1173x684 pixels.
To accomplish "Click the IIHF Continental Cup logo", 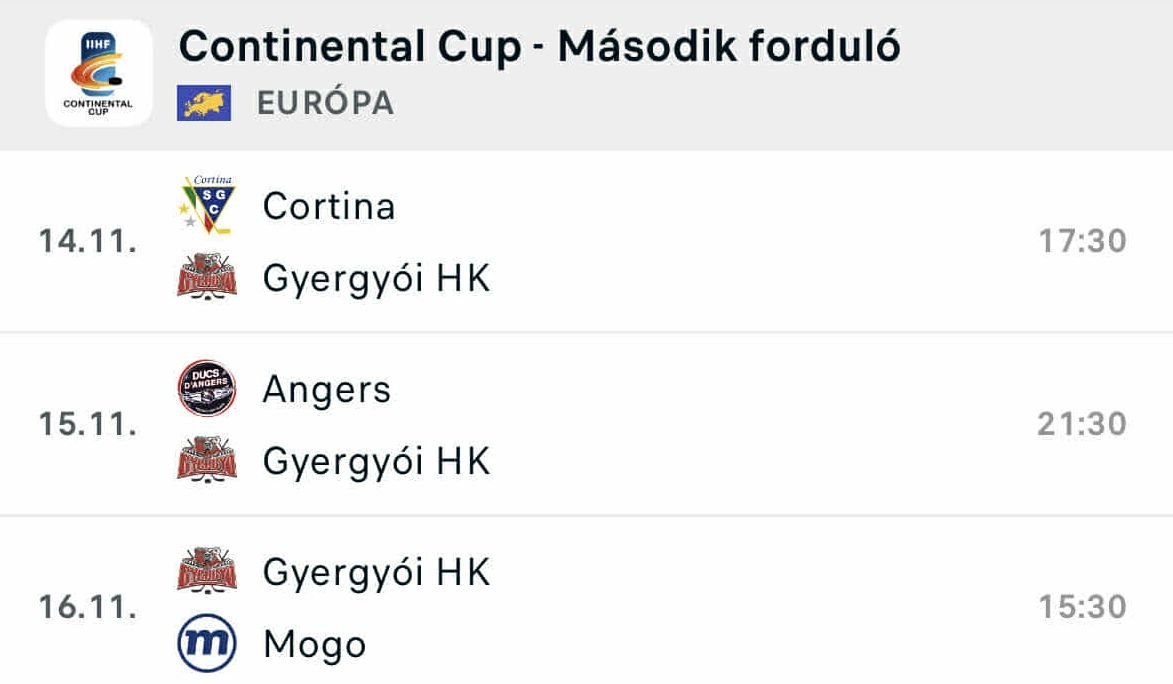I will point(99,73).
